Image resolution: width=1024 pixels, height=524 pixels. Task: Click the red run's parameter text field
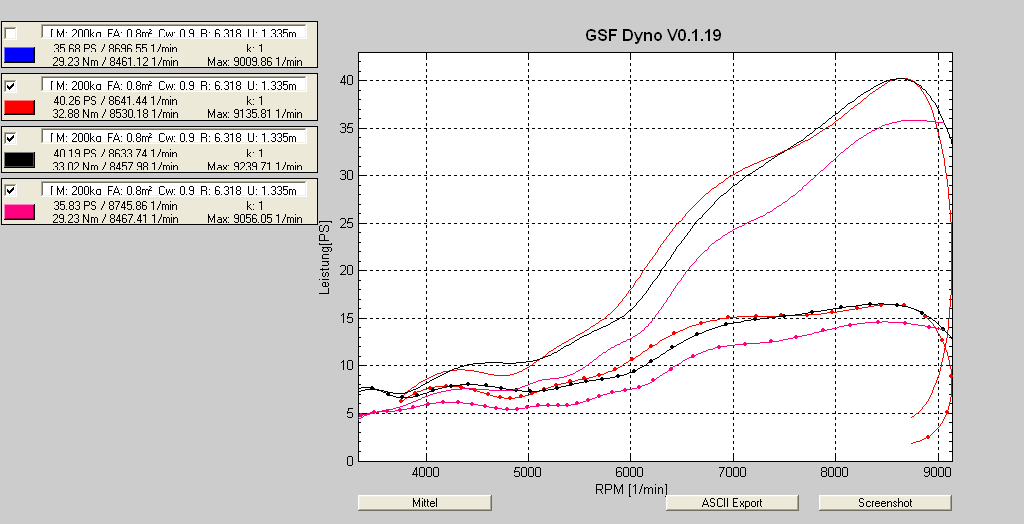[x=175, y=85]
